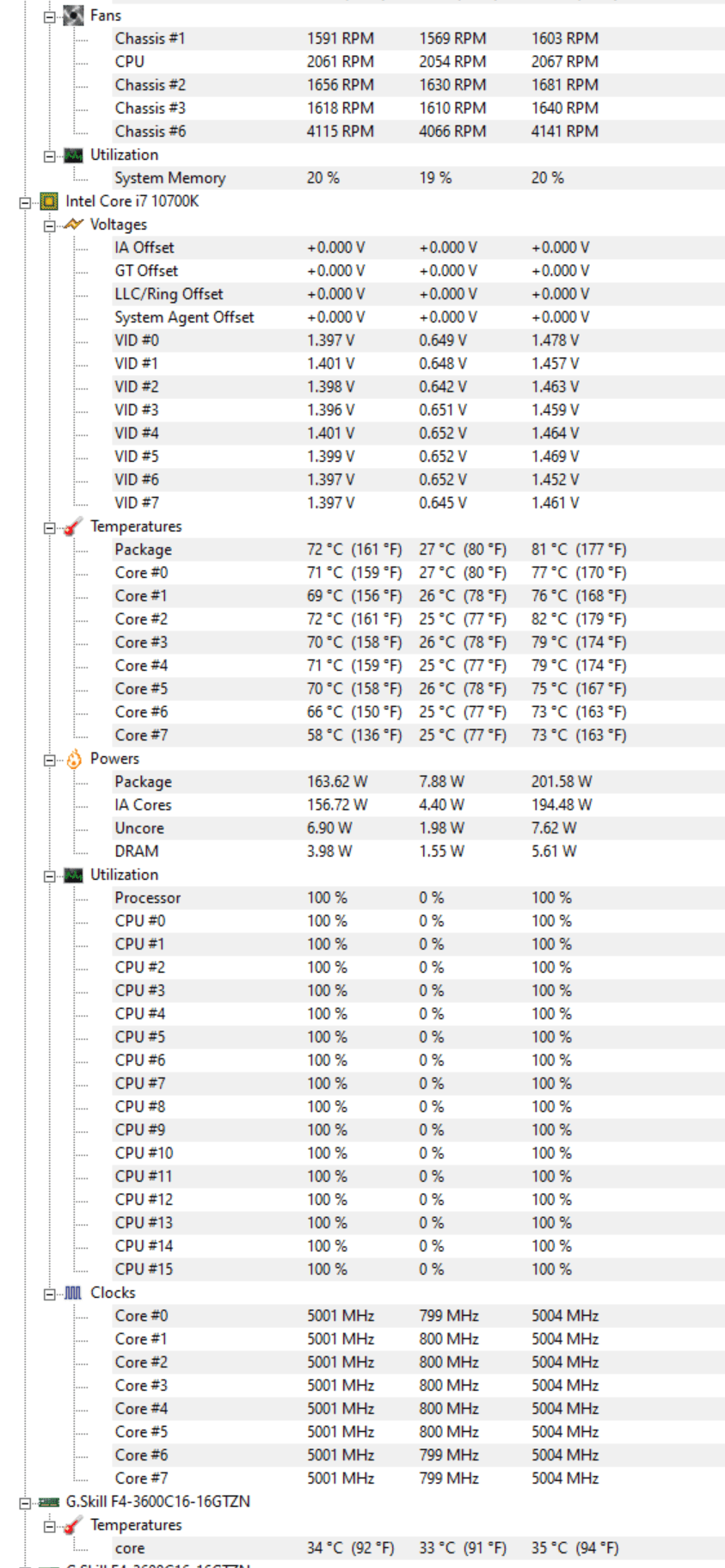Click the G.Skill Temperatures thermometer icon

pos(74,1525)
